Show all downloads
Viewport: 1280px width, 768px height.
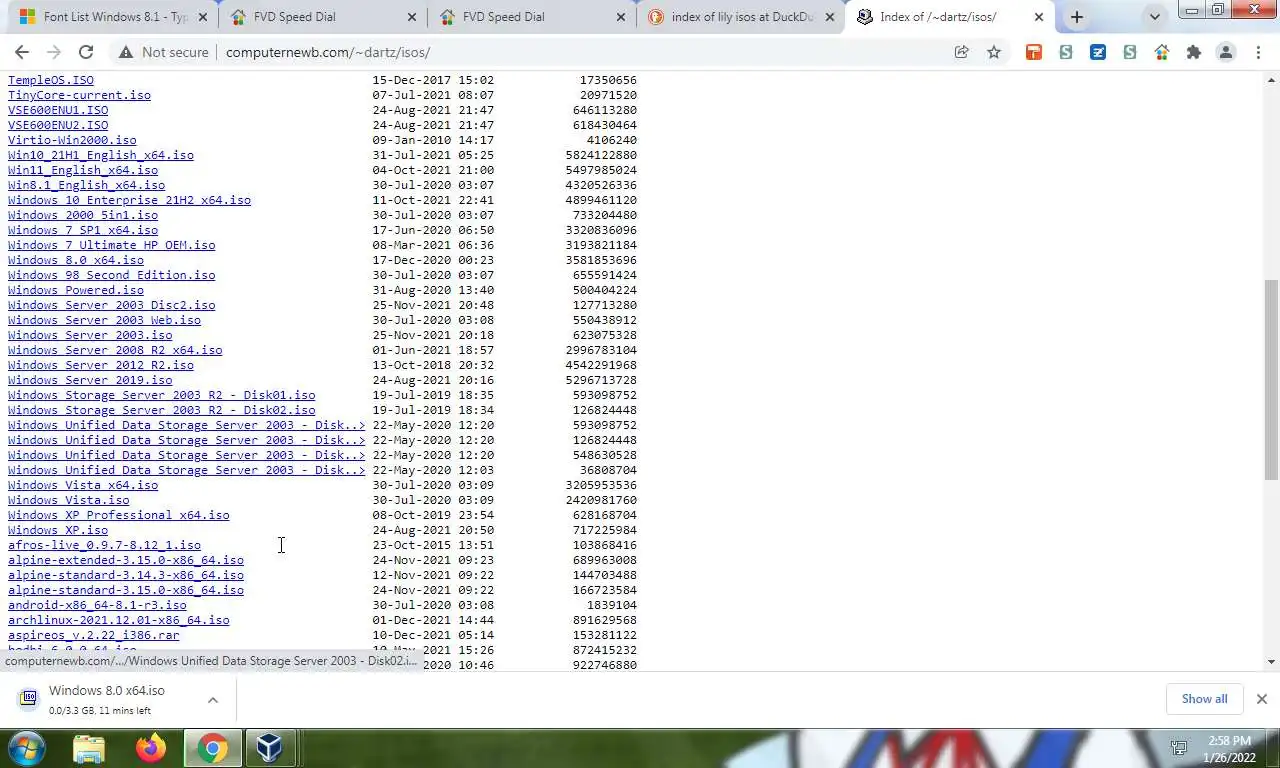[x=1204, y=699]
